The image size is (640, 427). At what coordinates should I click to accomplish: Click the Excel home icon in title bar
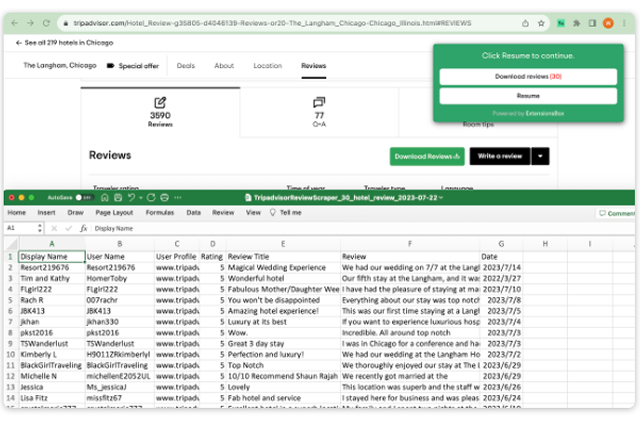tap(105, 198)
